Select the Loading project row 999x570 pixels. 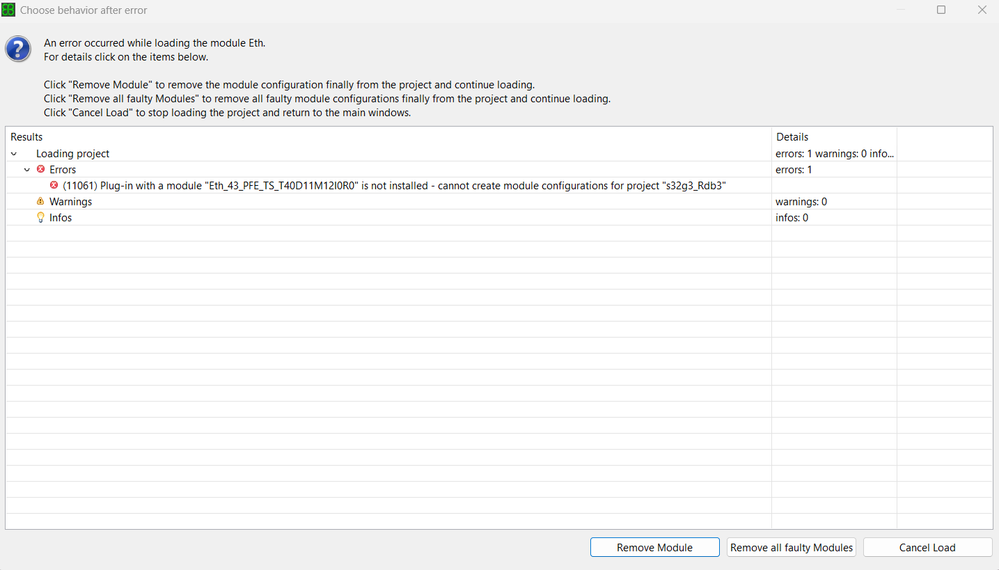coord(73,154)
